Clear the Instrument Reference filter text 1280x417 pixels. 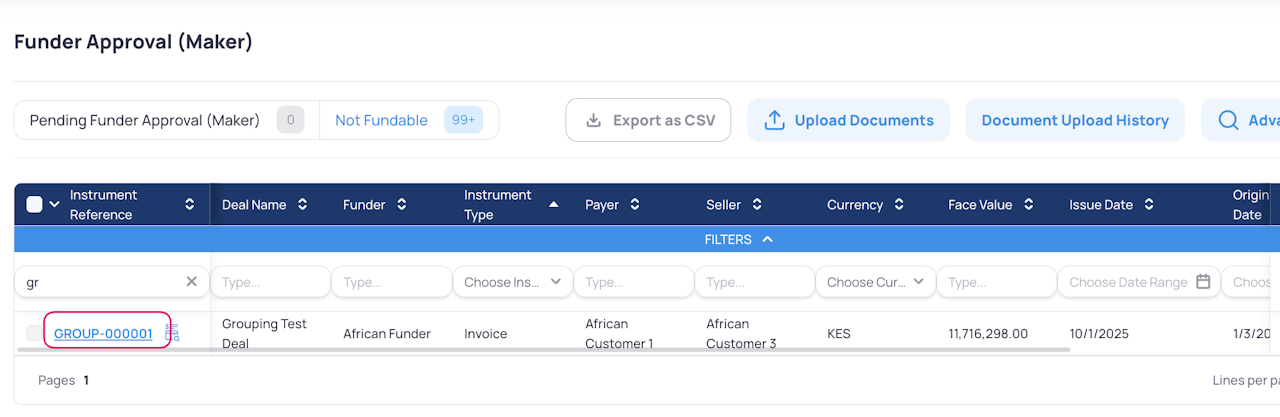[191, 282]
